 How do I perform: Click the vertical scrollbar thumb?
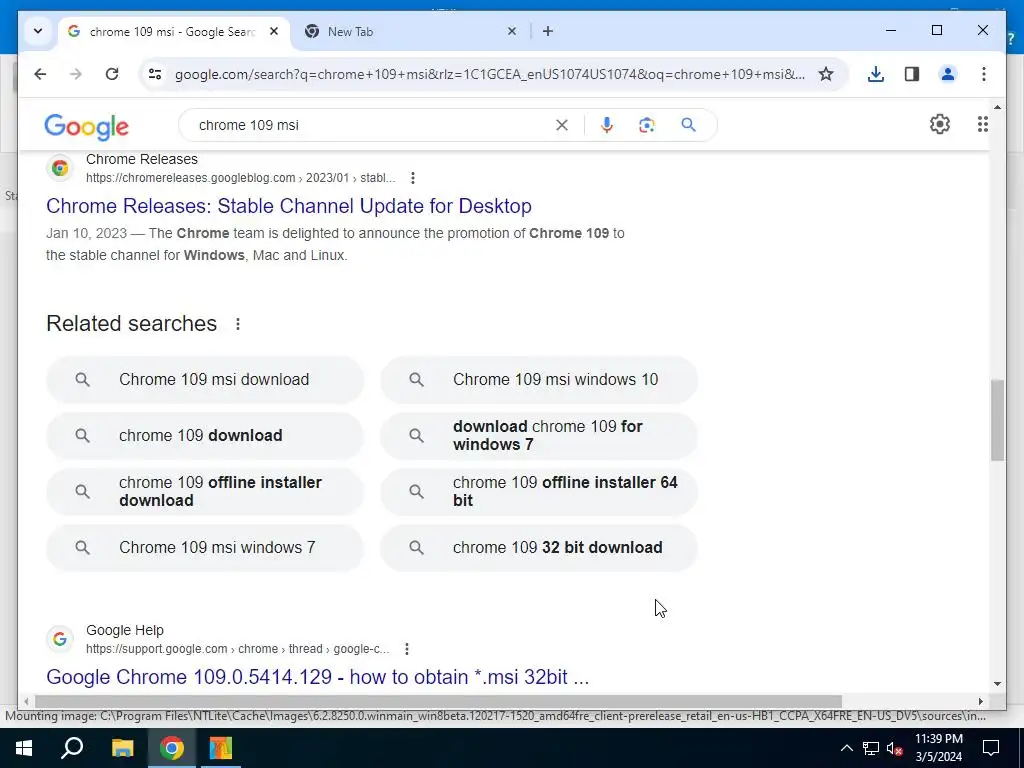tap(997, 420)
